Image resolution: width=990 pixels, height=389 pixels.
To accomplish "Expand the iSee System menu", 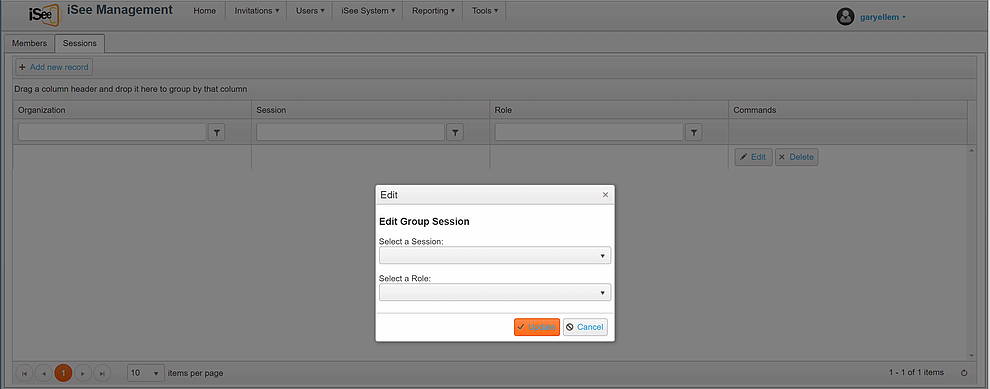I will 368,11.
